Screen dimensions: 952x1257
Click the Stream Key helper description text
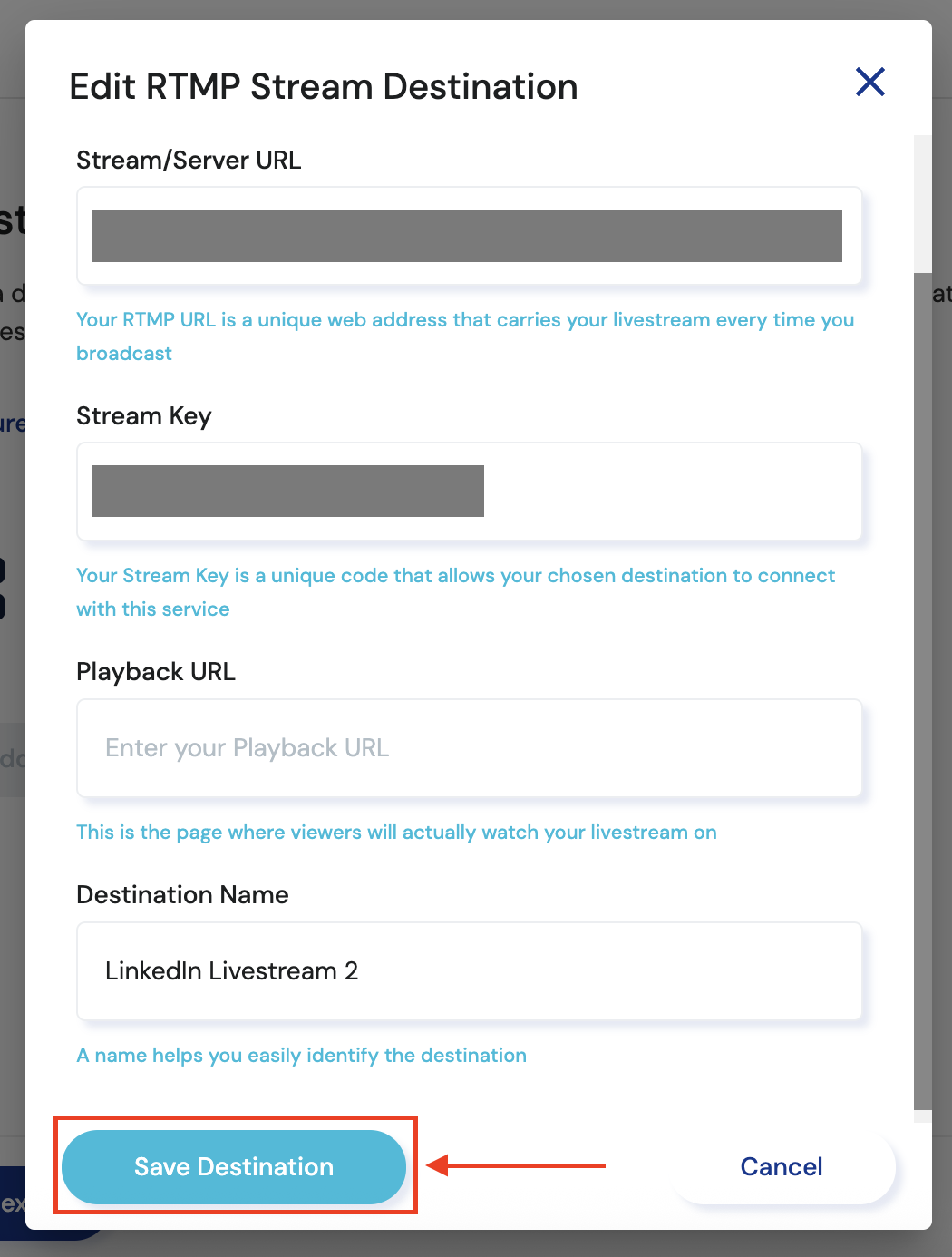[455, 576]
